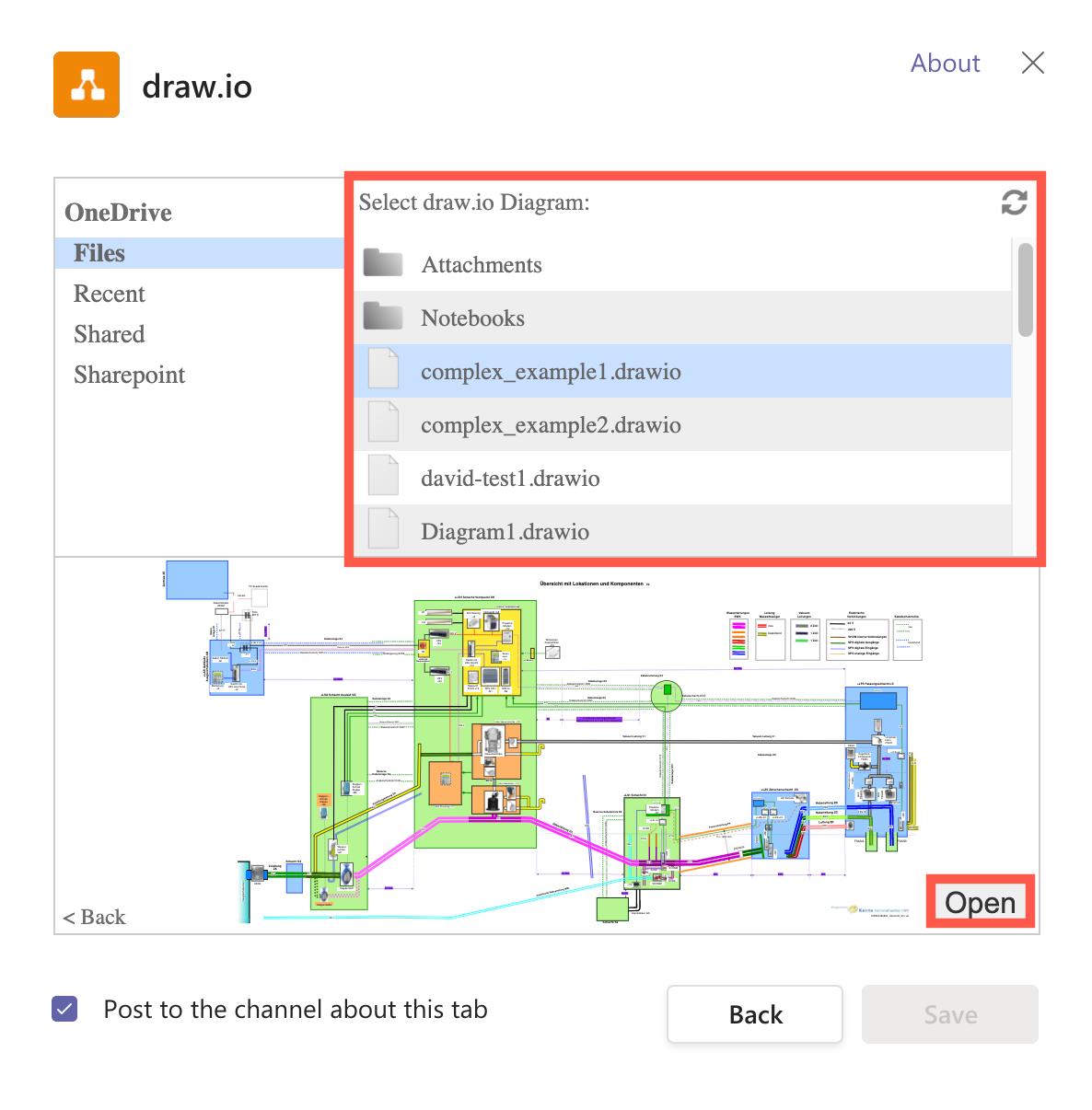
Task: Click the diagram preview thumbnail
Action: pos(552,746)
